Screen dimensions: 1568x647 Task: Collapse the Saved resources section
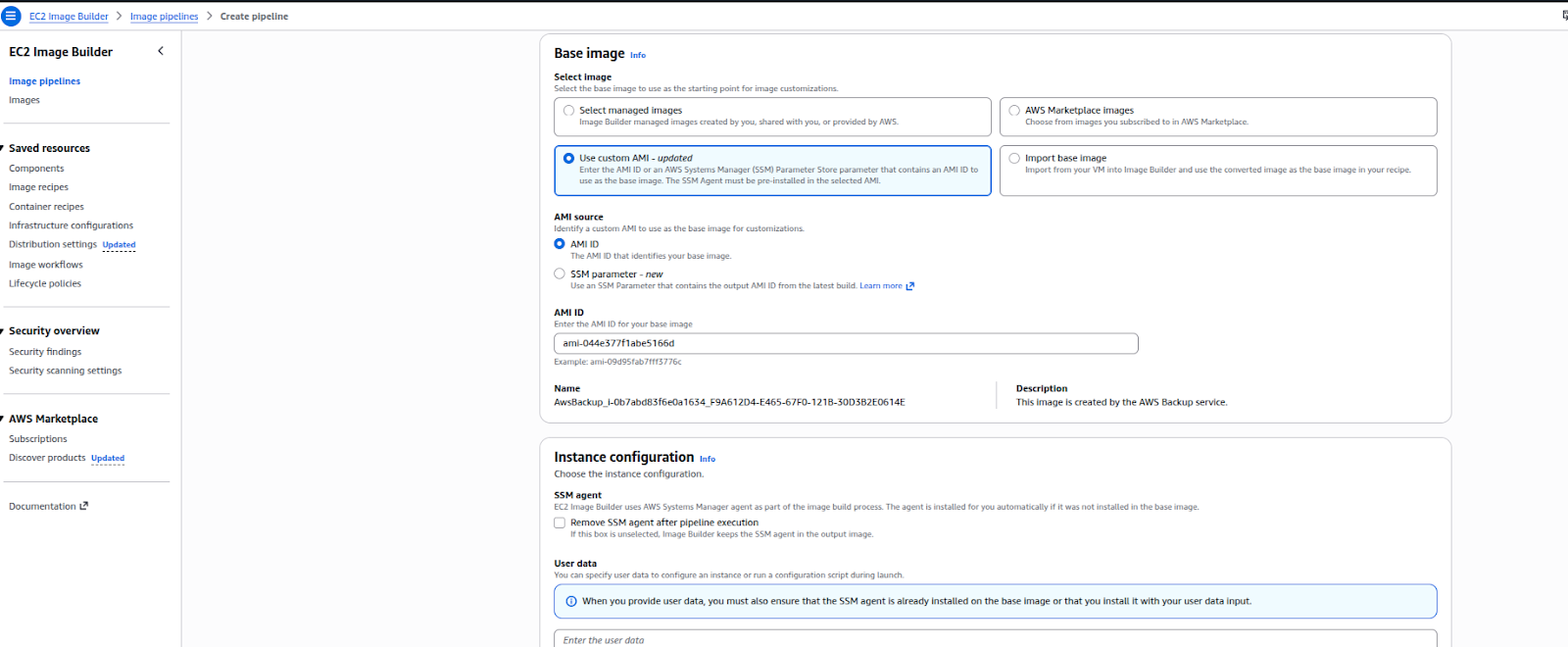tap(3, 148)
